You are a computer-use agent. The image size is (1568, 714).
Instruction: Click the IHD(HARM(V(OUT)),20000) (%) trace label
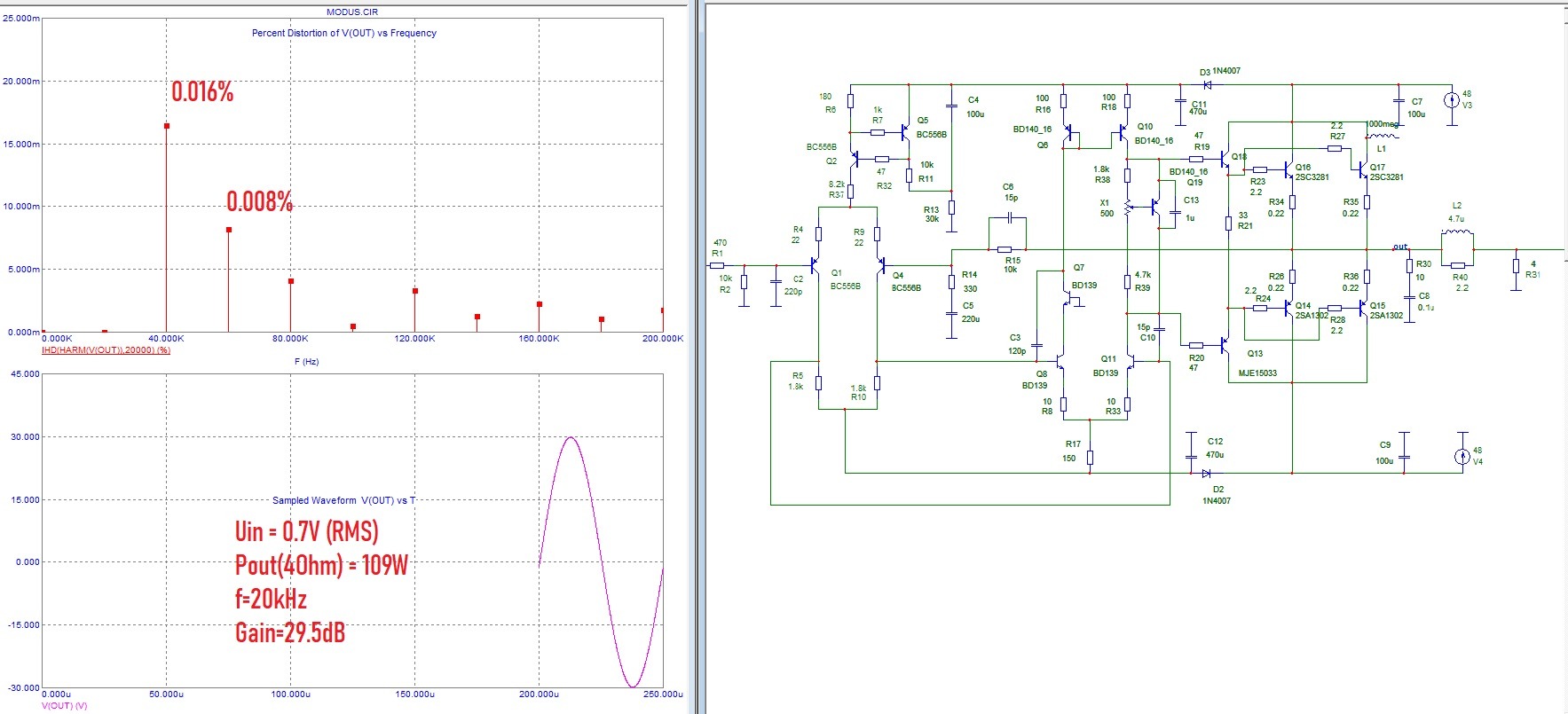[x=106, y=350]
